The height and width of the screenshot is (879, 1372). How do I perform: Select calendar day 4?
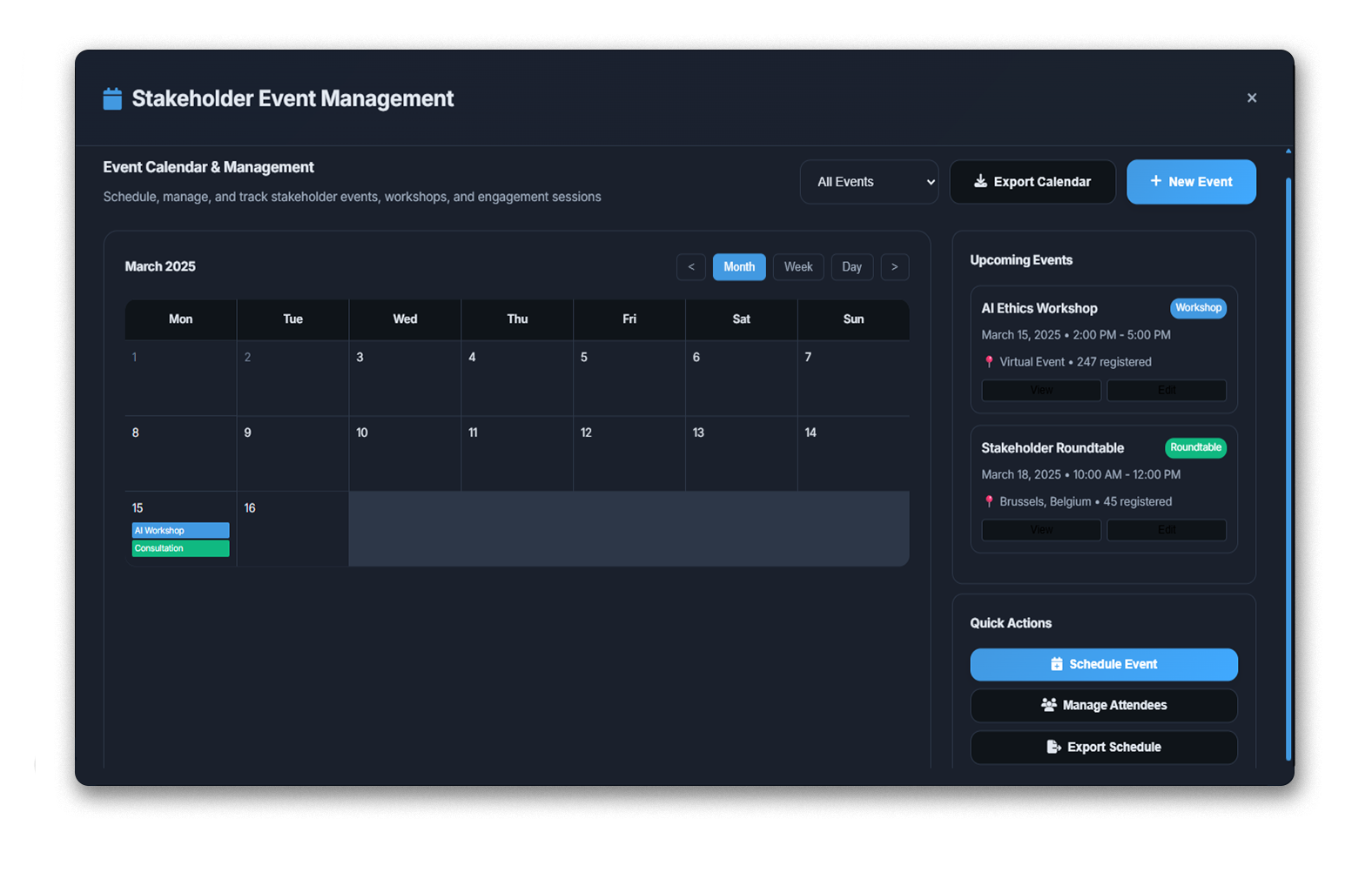click(x=517, y=378)
